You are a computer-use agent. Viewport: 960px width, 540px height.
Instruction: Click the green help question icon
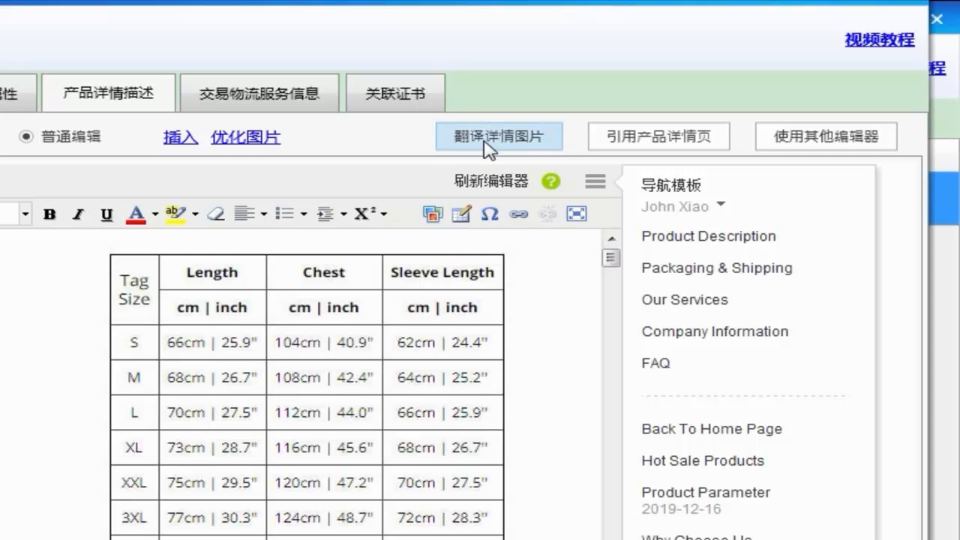[551, 181]
